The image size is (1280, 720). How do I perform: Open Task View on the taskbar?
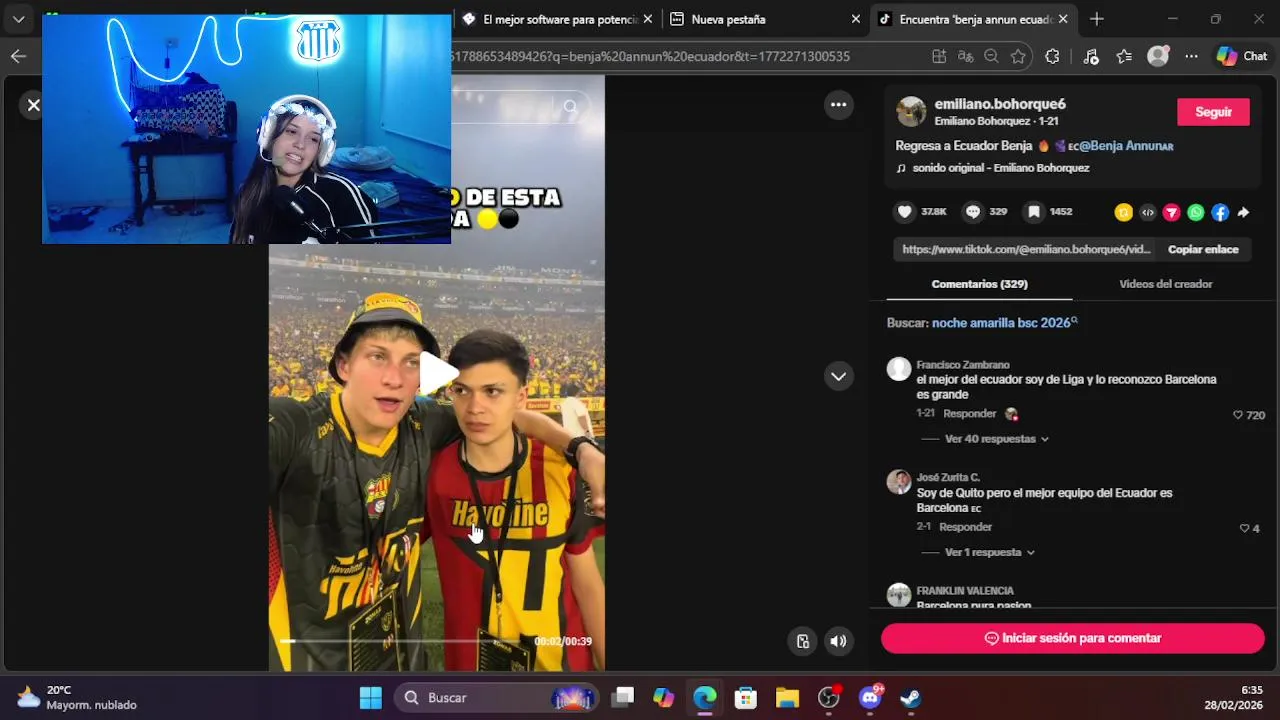point(623,697)
